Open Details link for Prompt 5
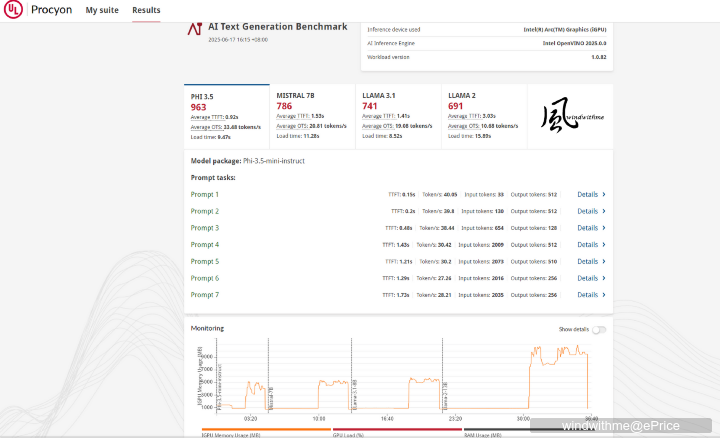Screen dimensions: 720x438 (590, 261)
